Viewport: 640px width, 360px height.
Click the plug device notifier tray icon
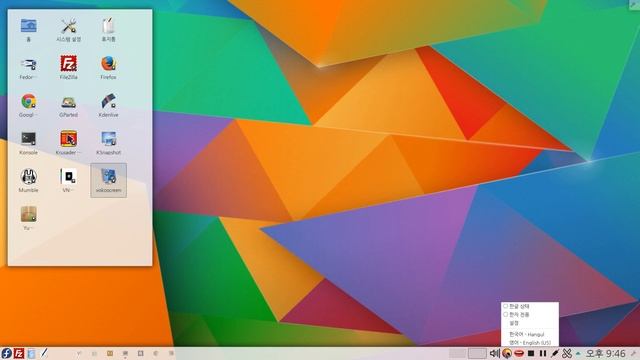pos(555,353)
